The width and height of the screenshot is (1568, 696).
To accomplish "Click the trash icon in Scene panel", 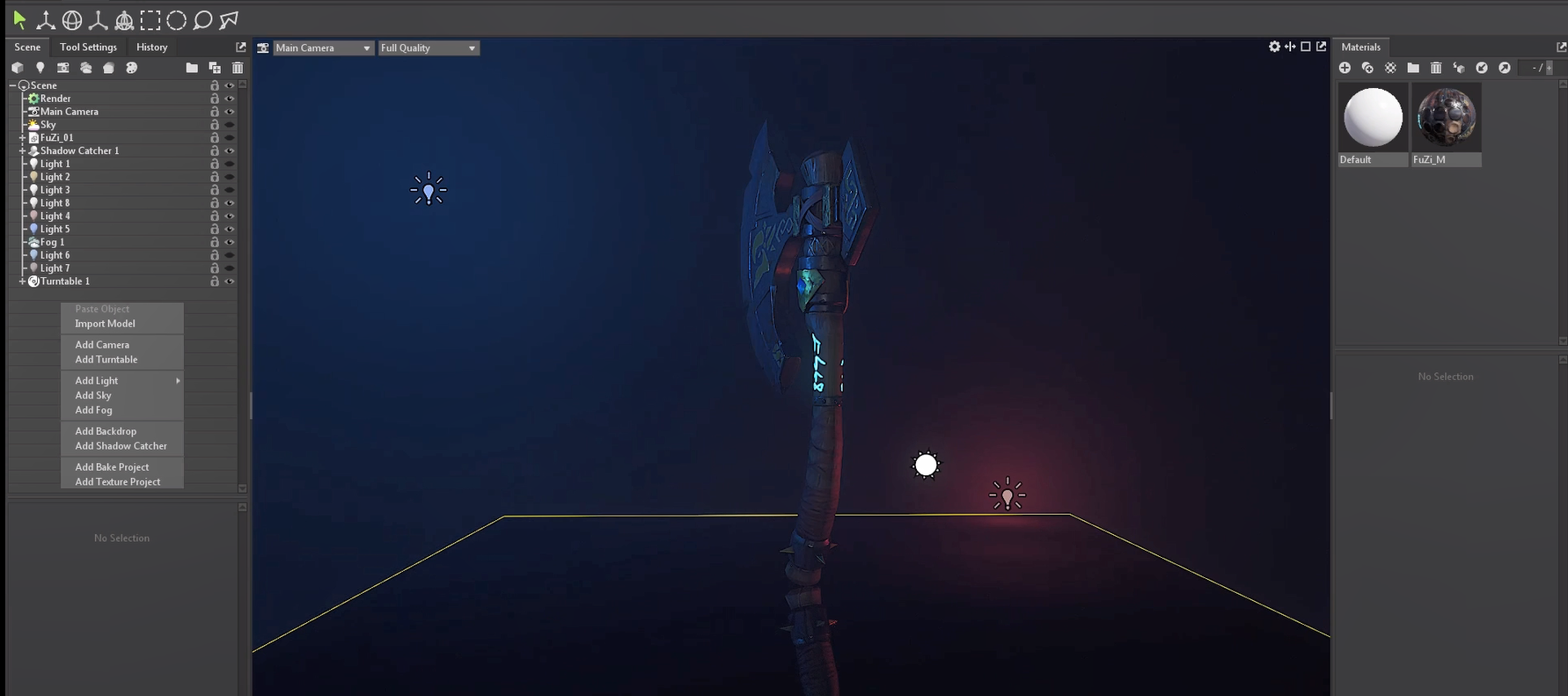I will pos(238,68).
